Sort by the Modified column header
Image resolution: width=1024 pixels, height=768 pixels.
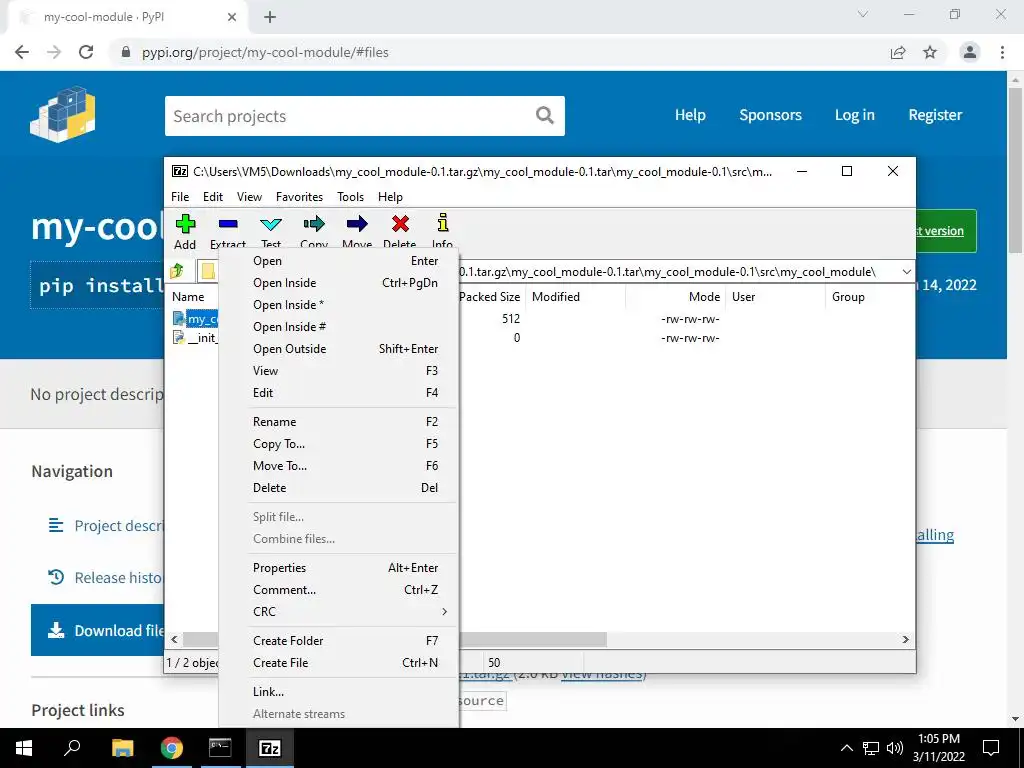pos(576,296)
